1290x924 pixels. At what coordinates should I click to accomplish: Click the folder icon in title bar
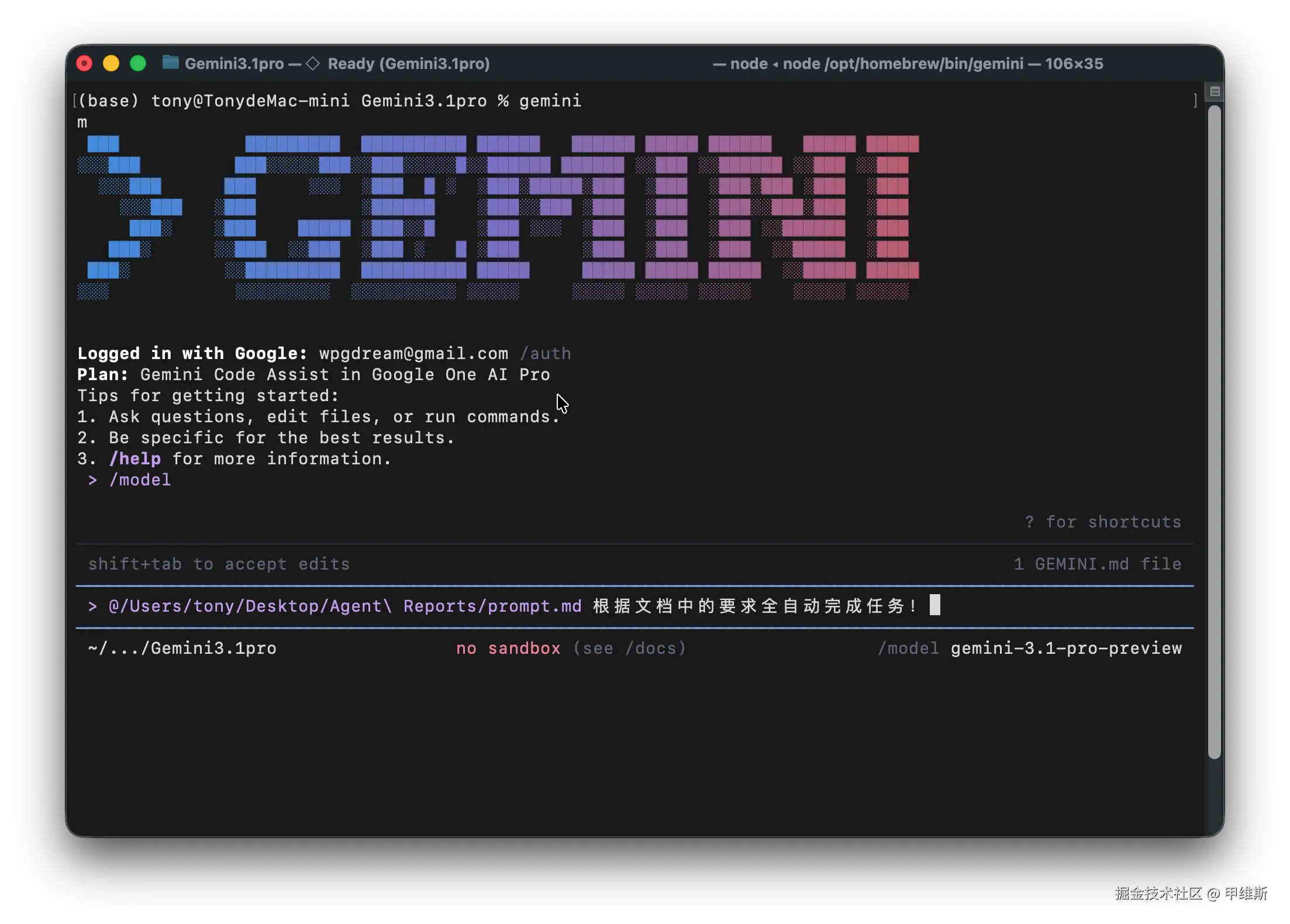pyautogui.click(x=170, y=63)
